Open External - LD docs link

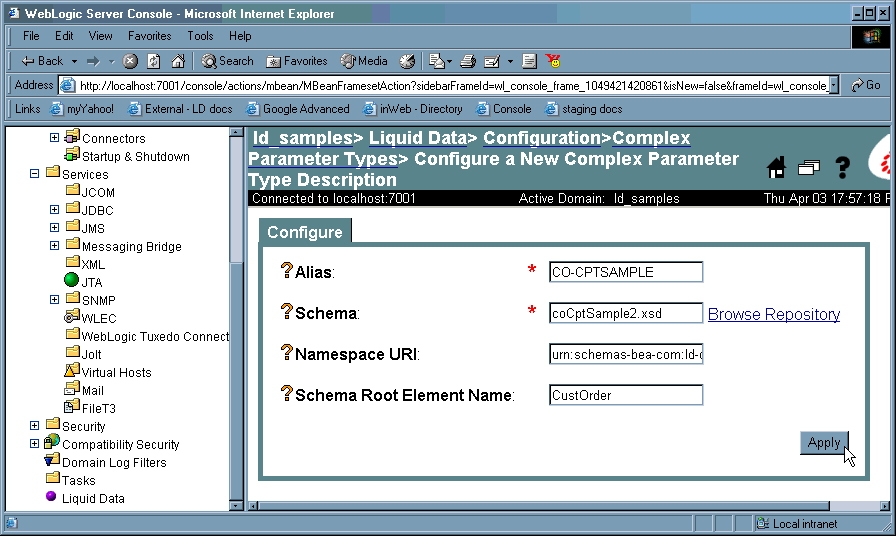coord(181,109)
